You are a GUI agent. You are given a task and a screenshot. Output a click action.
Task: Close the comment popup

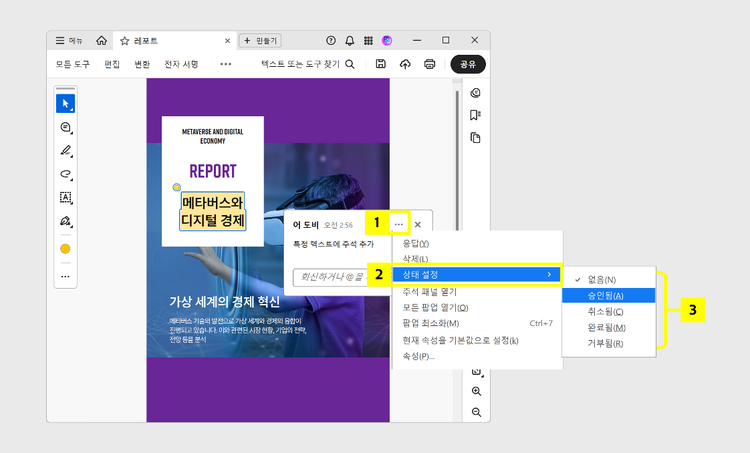418,224
